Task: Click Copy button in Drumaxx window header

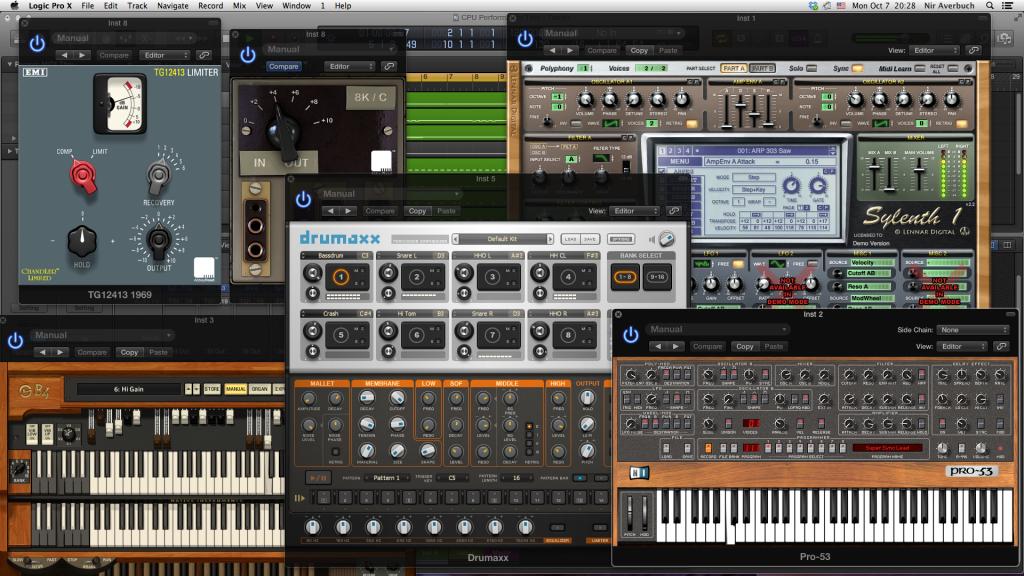Action: [x=417, y=211]
